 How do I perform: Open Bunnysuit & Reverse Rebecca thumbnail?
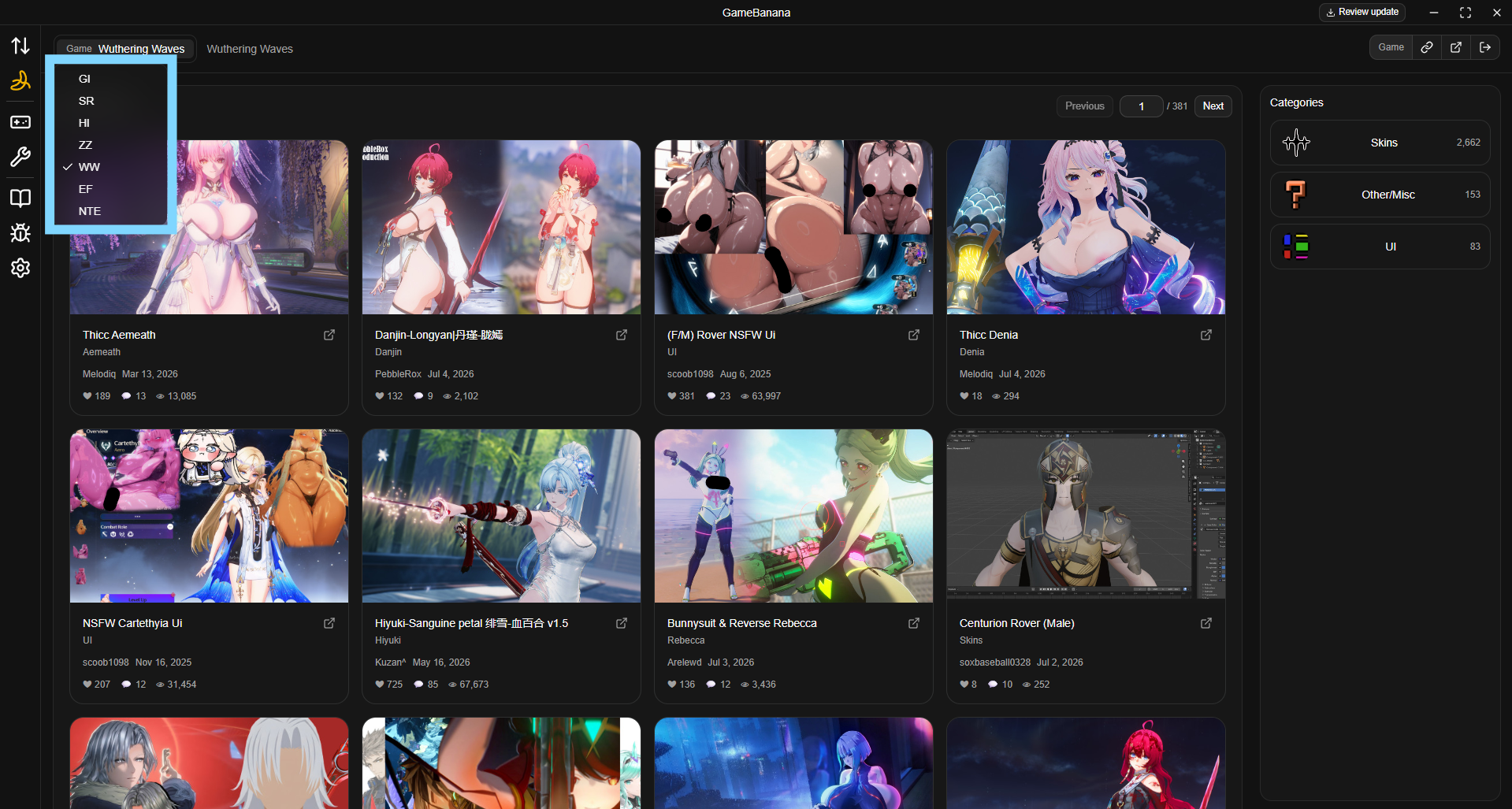point(793,516)
